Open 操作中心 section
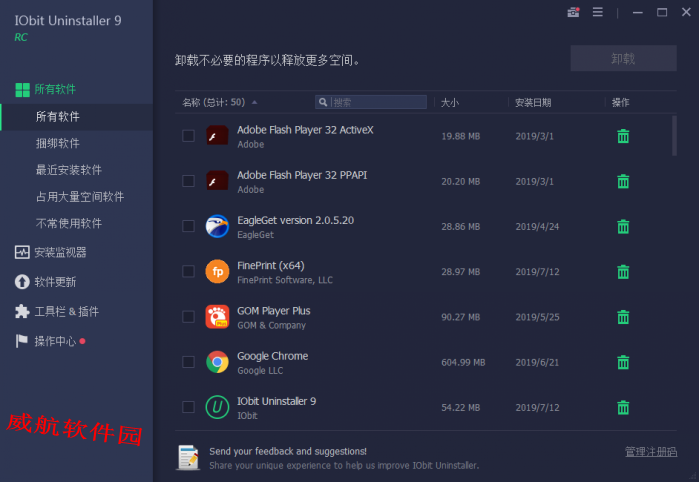Viewport: 699px width, 482px height. click(55, 341)
